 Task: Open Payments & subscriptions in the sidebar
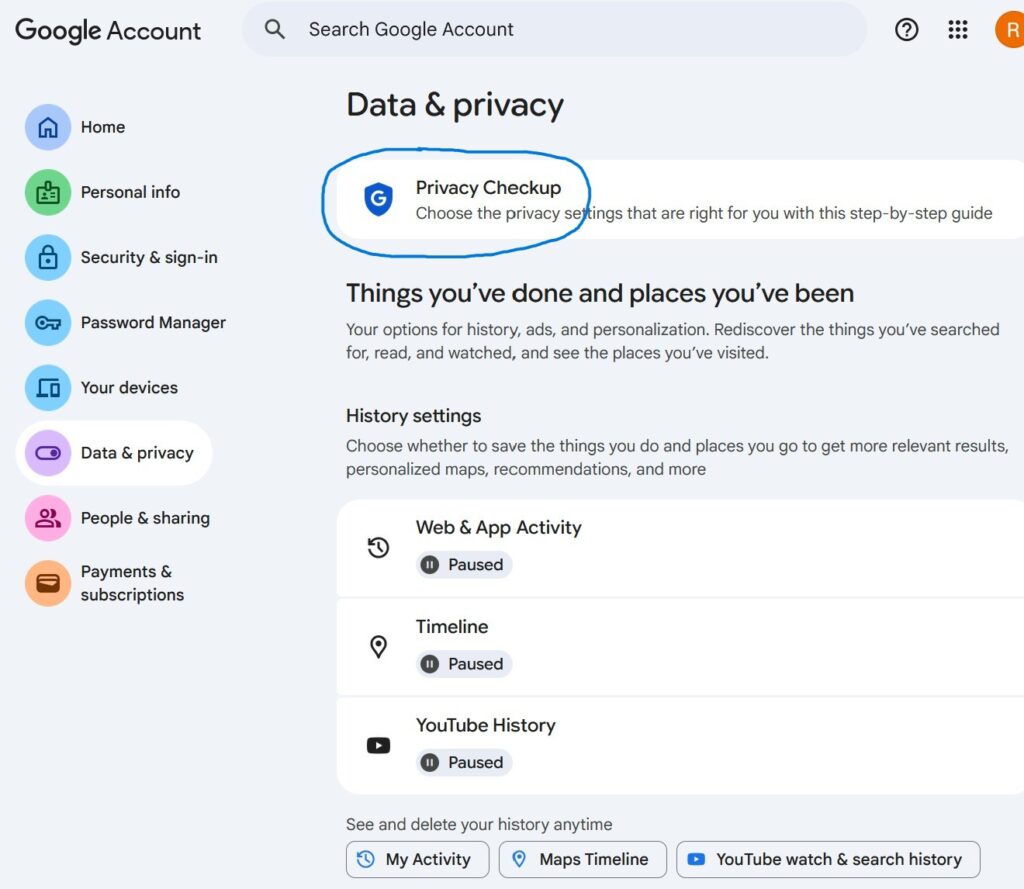point(132,583)
